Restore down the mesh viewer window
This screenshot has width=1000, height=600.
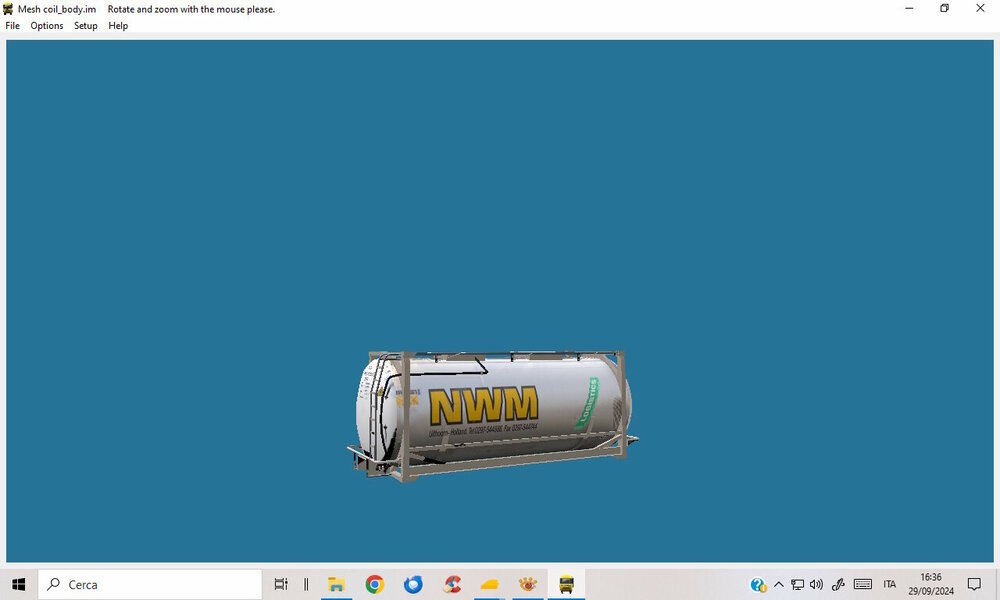coord(945,8)
